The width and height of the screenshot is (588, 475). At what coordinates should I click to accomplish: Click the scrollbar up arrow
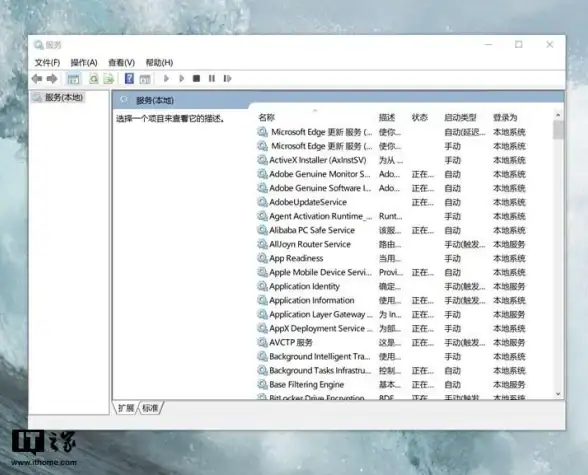click(x=558, y=115)
